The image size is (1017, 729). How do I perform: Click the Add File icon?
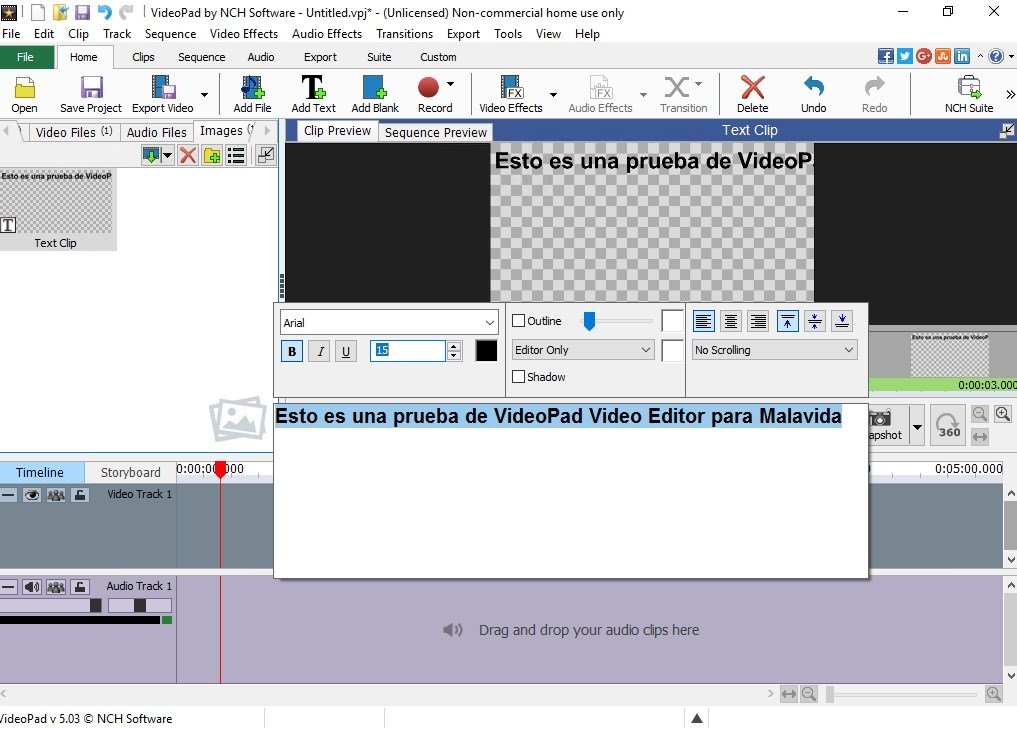click(252, 94)
